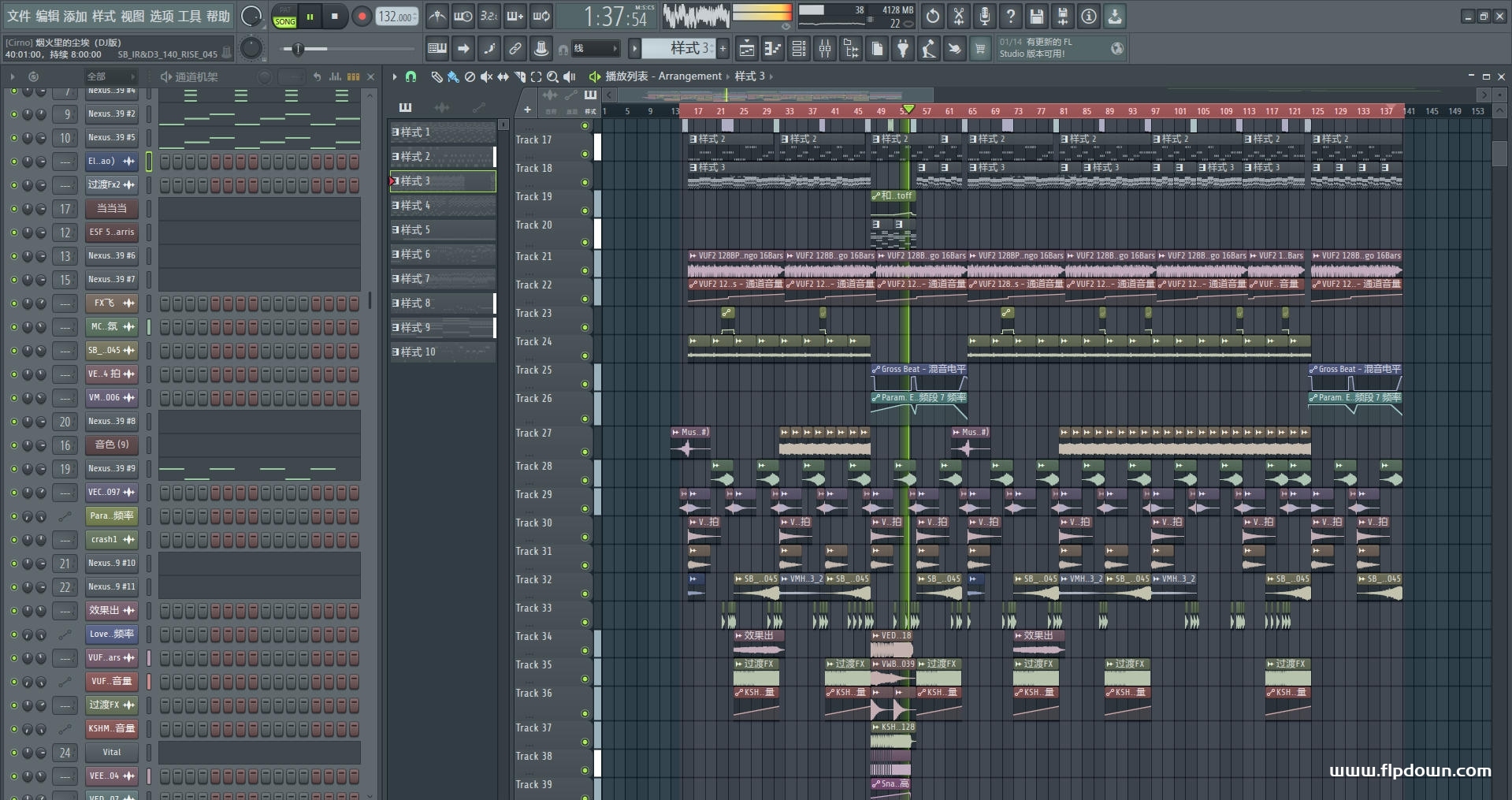This screenshot has height=800, width=1512.
Task: Open the mixer window icon
Action: pyautogui.click(x=825, y=49)
